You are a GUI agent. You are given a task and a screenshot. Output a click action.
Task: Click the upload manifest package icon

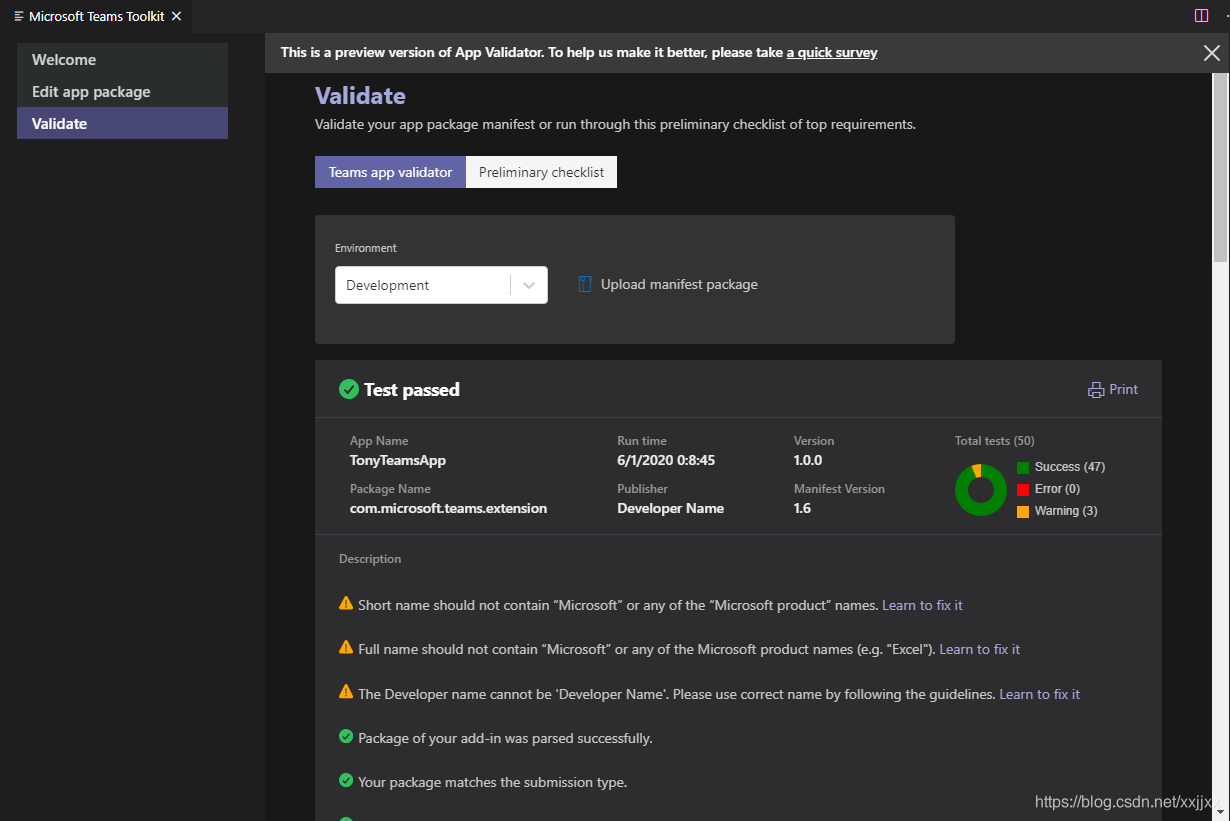(x=586, y=284)
